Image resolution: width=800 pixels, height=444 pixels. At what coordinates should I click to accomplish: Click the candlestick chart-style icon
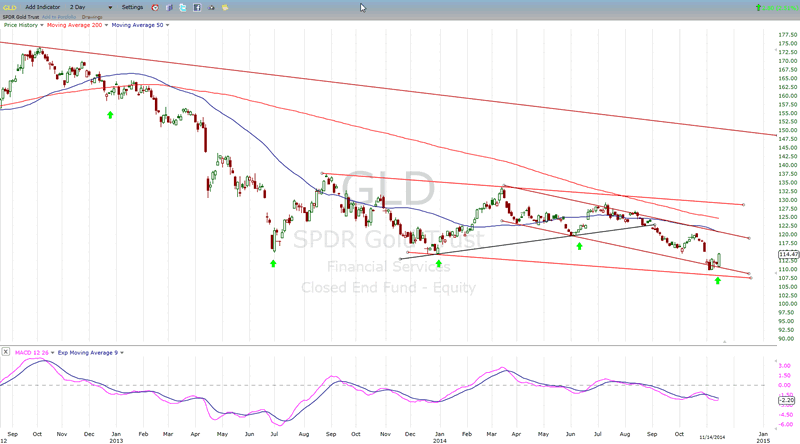point(169,8)
